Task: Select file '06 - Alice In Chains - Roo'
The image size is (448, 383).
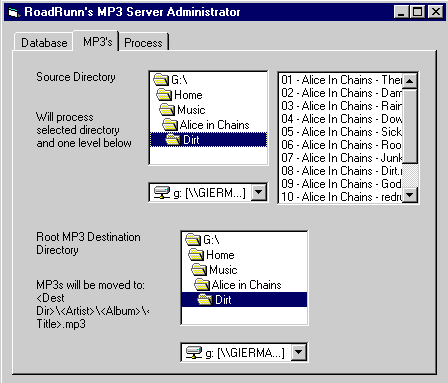Action: 341,145
